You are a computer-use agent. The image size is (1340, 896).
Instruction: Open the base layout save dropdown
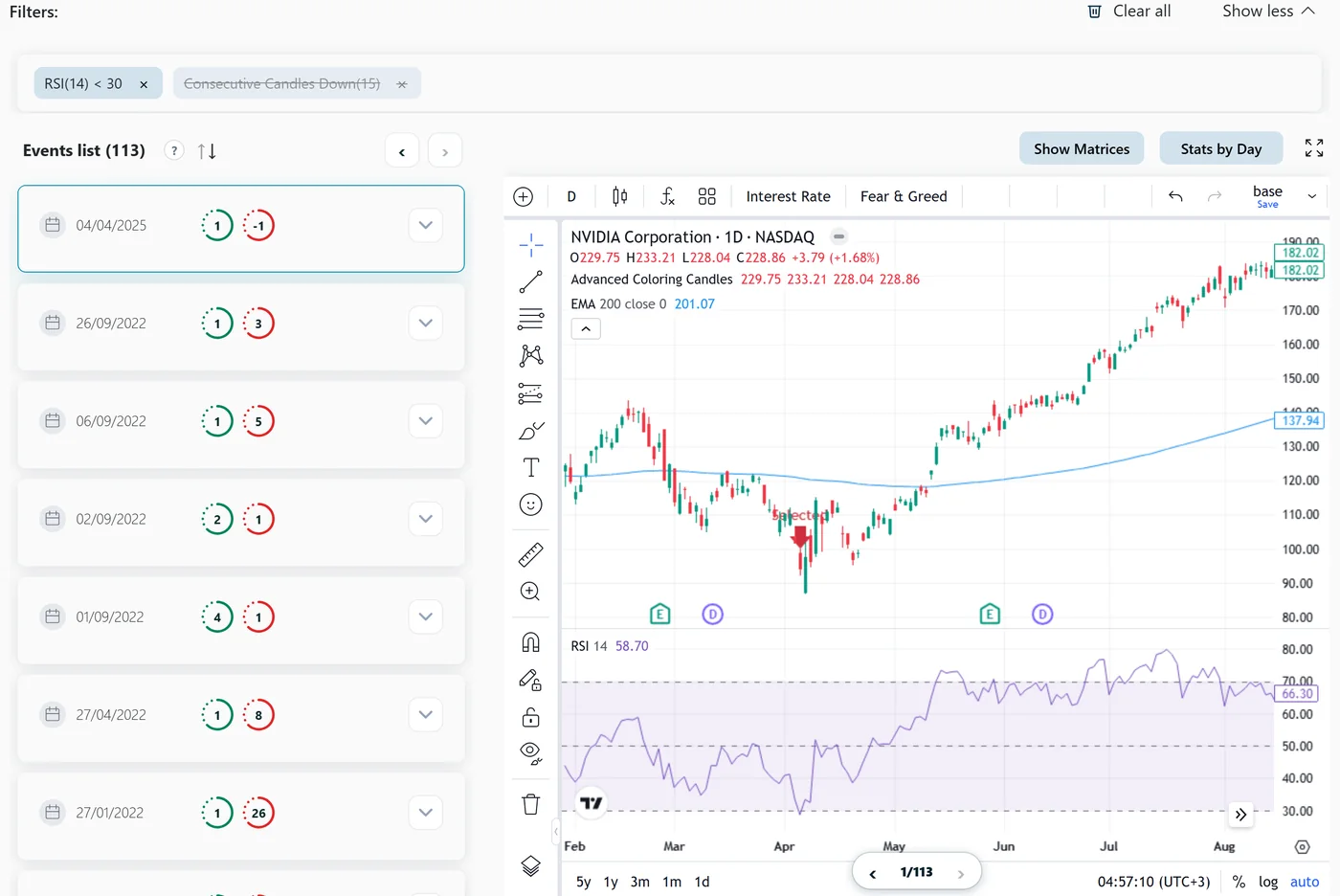click(x=1312, y=196)
